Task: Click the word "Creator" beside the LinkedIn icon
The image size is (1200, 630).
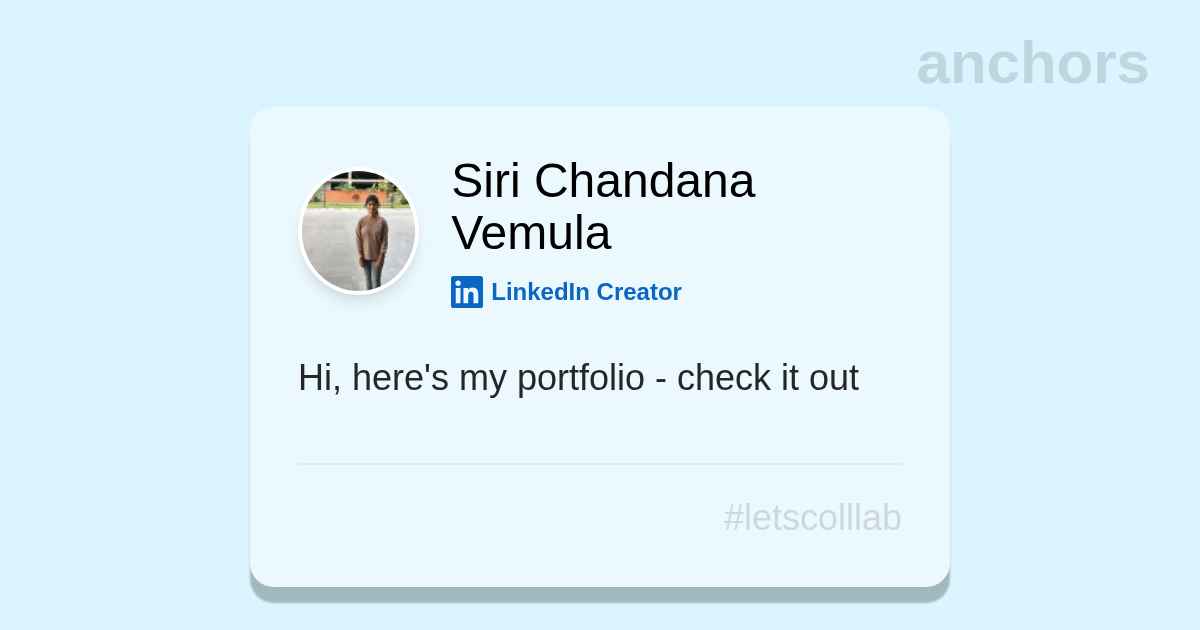Action: click(x=639, y=292)
